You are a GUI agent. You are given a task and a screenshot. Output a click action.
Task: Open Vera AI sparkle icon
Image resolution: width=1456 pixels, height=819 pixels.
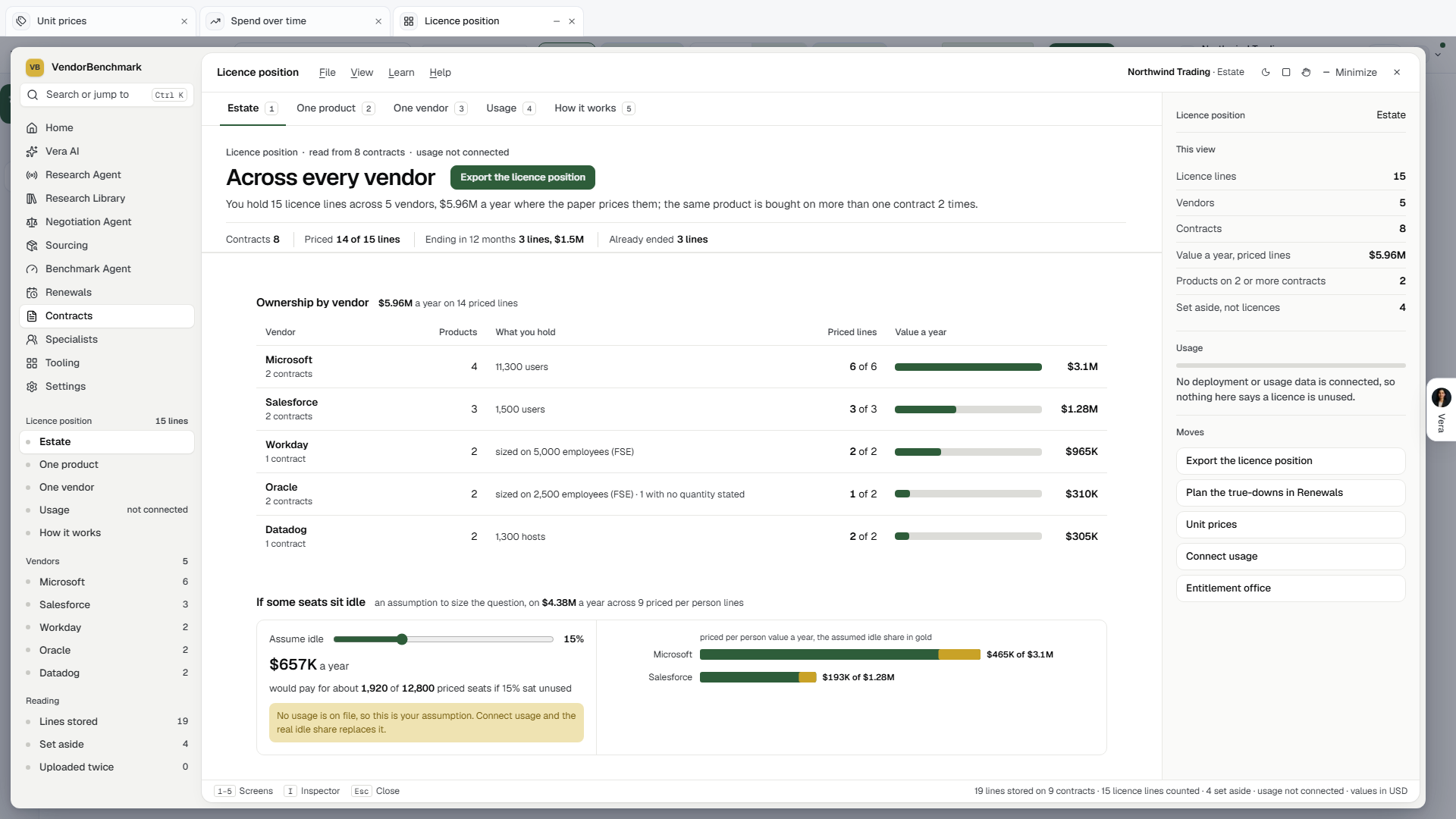(x=32, y=152)
